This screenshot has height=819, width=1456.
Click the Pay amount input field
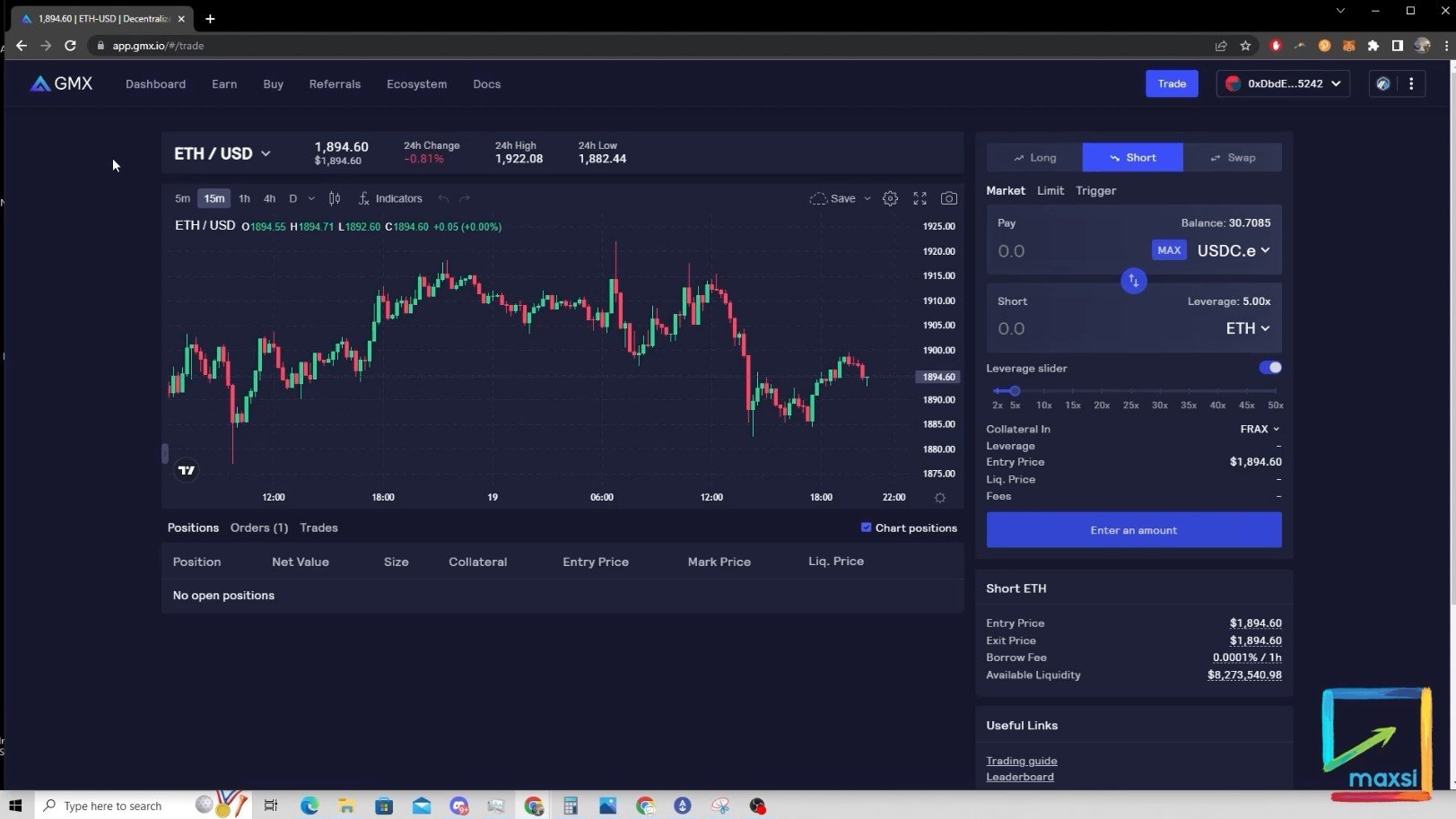tap(1068, 251)
